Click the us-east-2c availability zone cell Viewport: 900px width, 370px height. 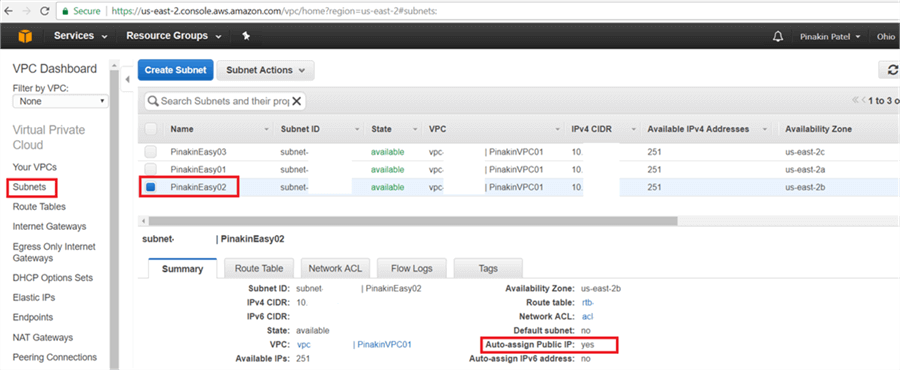805,152
